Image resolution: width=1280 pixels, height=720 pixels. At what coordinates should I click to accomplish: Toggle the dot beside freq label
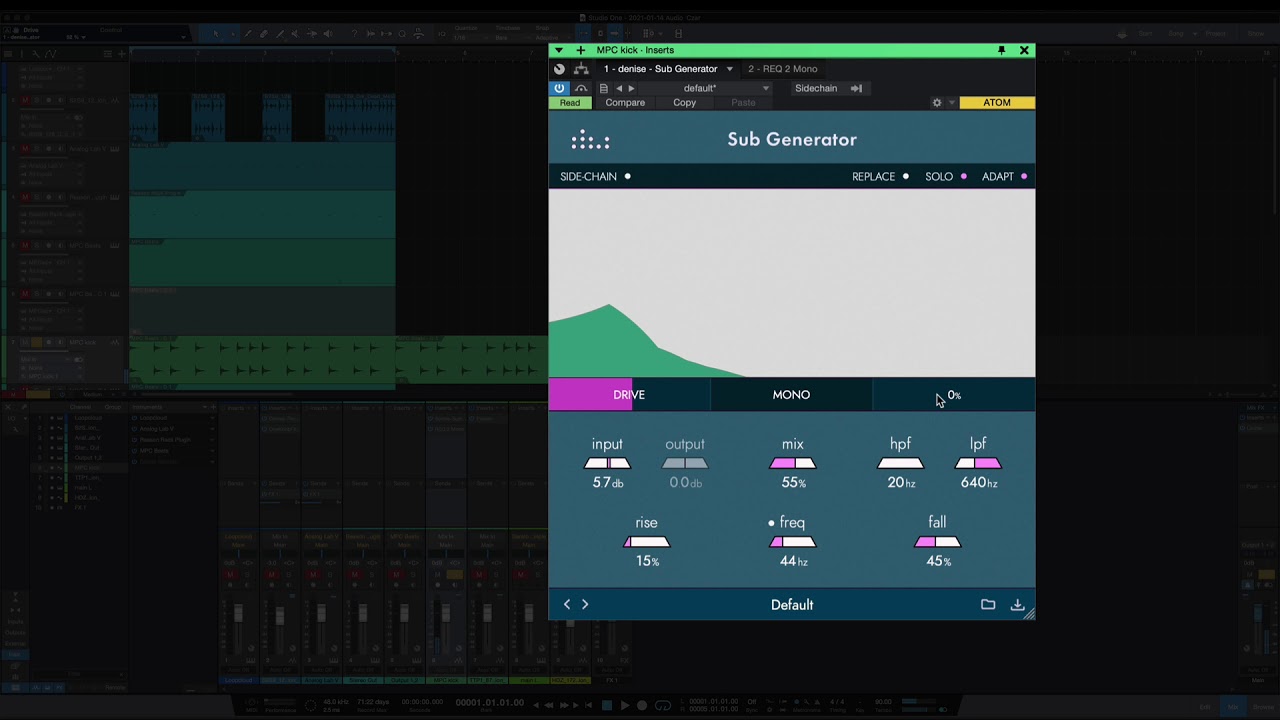click(771, 523)
